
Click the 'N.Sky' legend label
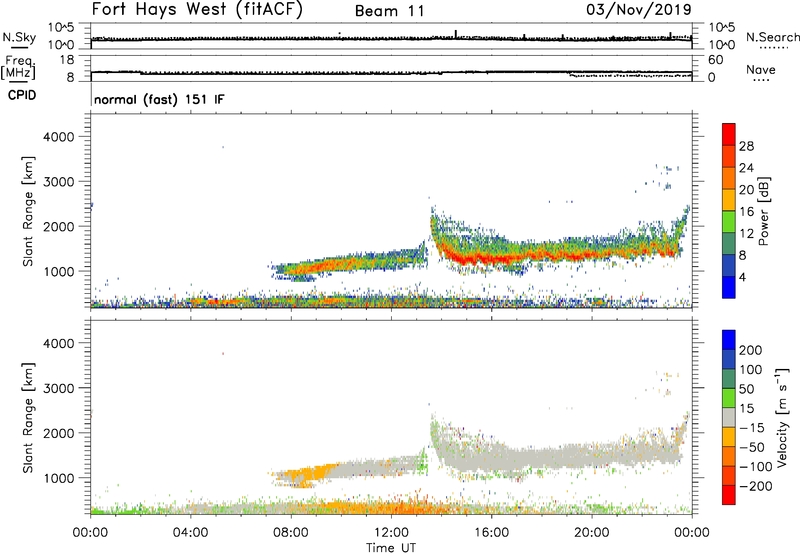click(19, 37)
